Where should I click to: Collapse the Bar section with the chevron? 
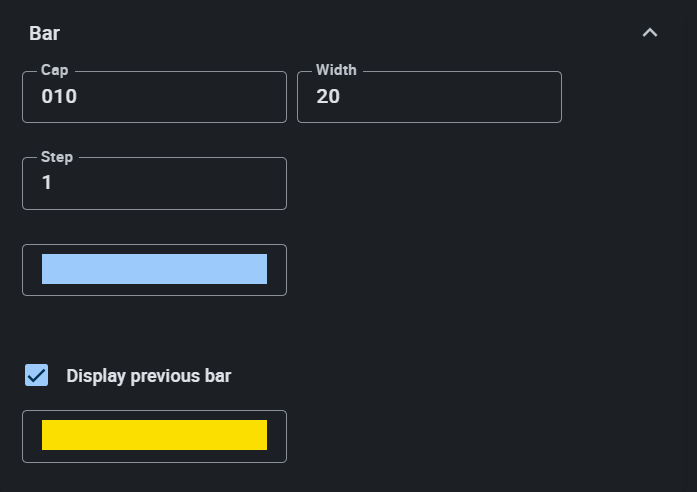click(x=650, y=33)
